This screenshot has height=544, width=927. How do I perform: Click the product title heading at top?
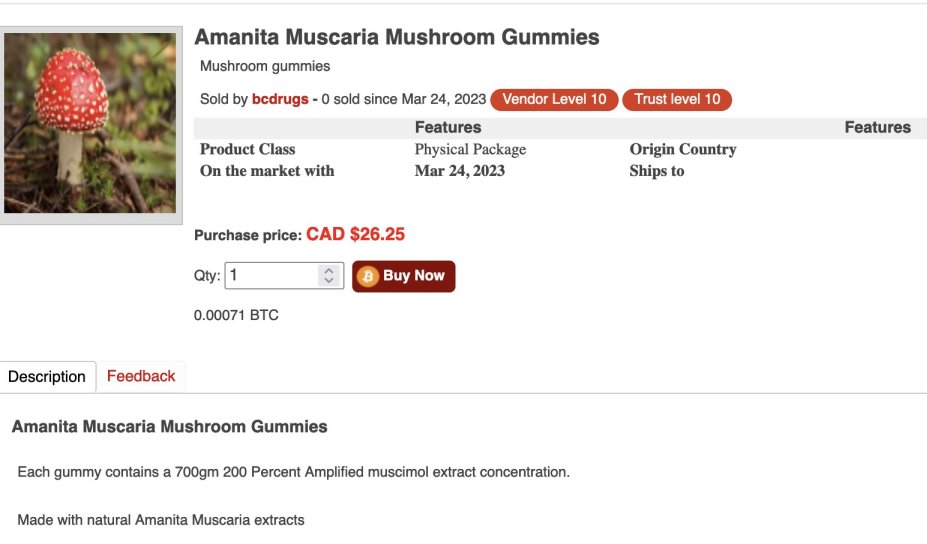(x=397, y=38)
